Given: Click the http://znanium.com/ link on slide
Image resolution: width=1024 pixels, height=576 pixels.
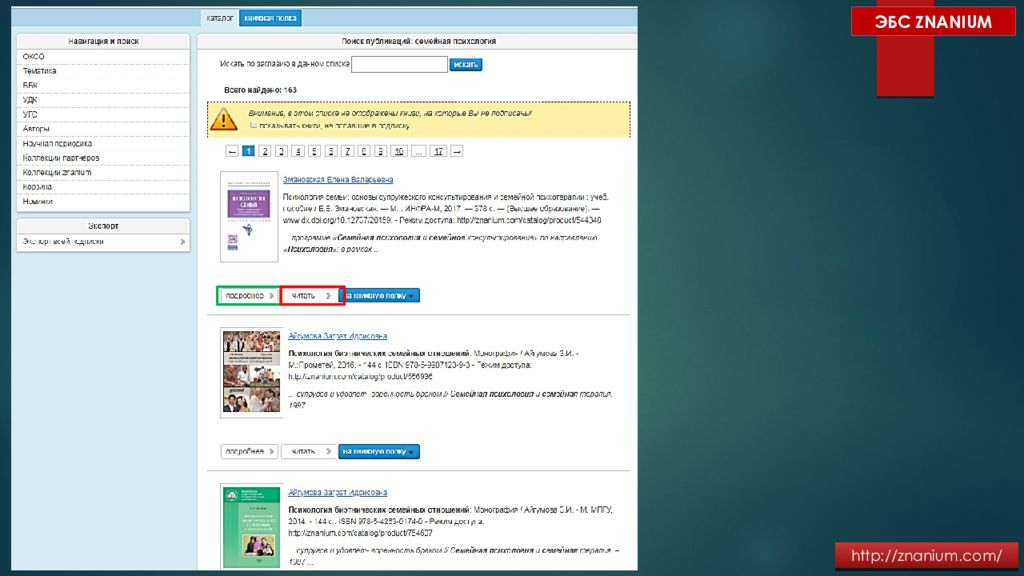Looking at the screenshot, I should (926, 556).
